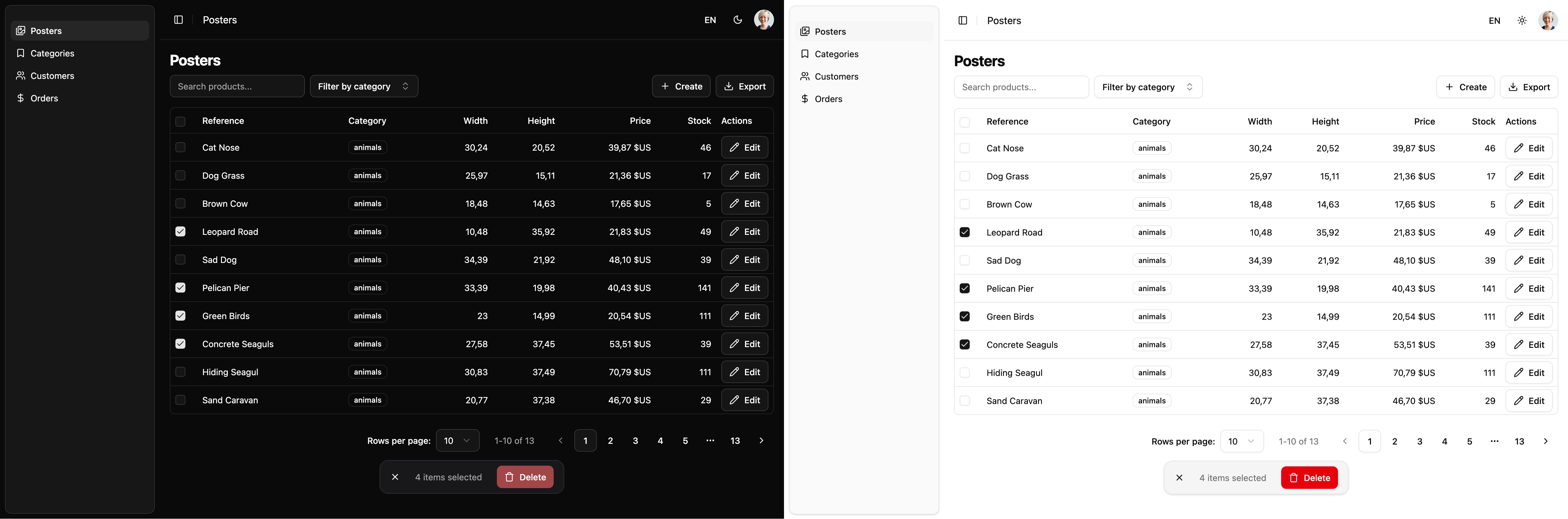Open rows per page dropdown in light panel
This screenshot has width=1568, height=519.
1241,442
